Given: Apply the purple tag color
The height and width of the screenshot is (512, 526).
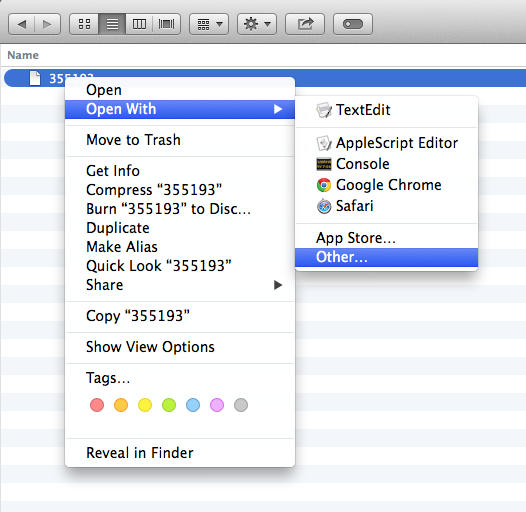Looking at the screenshot, I should click(x=217, y=405).
